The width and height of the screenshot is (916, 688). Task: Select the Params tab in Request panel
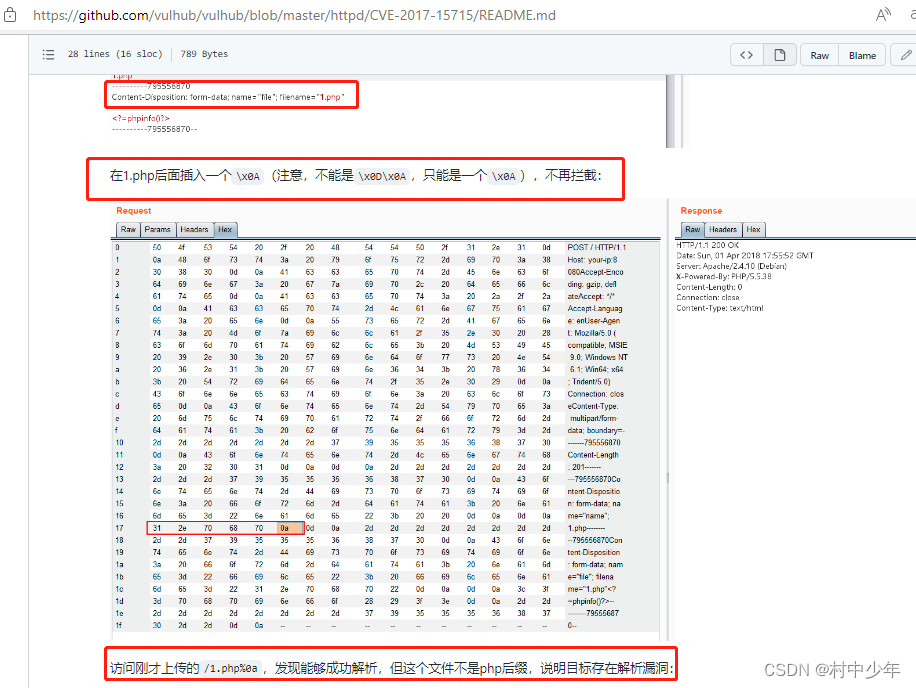click(158, 230)
